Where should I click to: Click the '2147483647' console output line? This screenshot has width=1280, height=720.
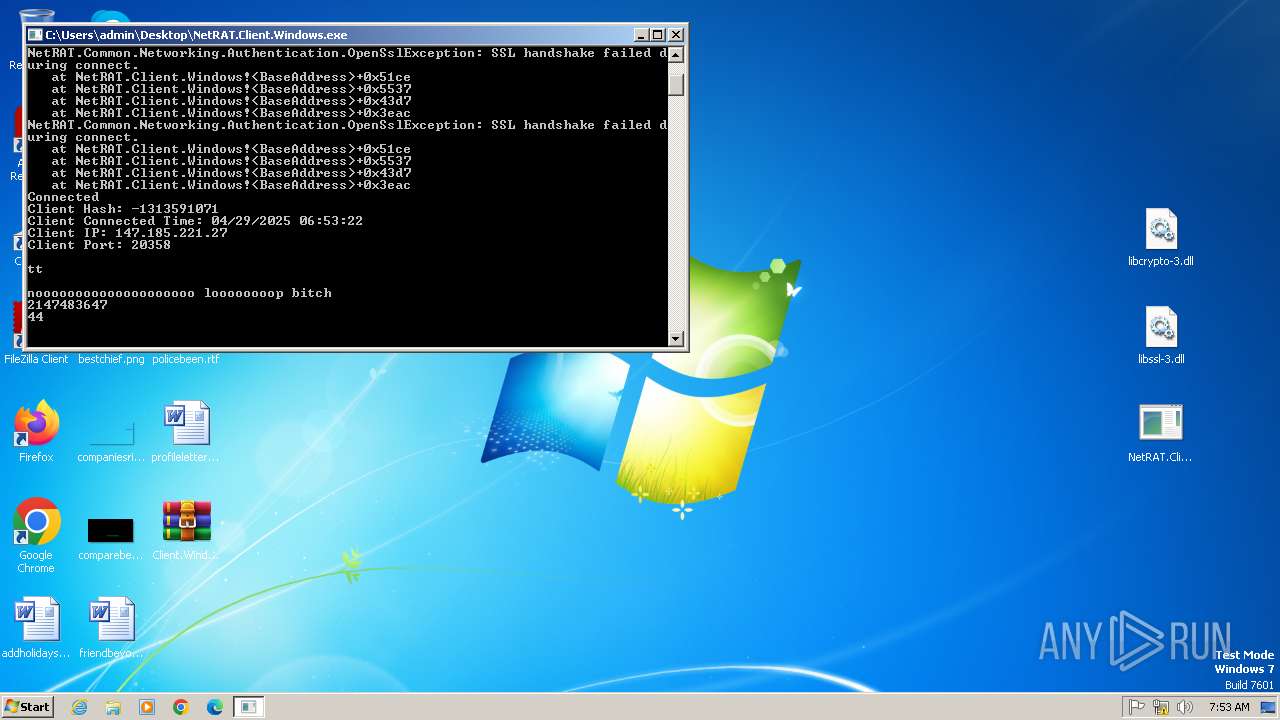point(67,305)
